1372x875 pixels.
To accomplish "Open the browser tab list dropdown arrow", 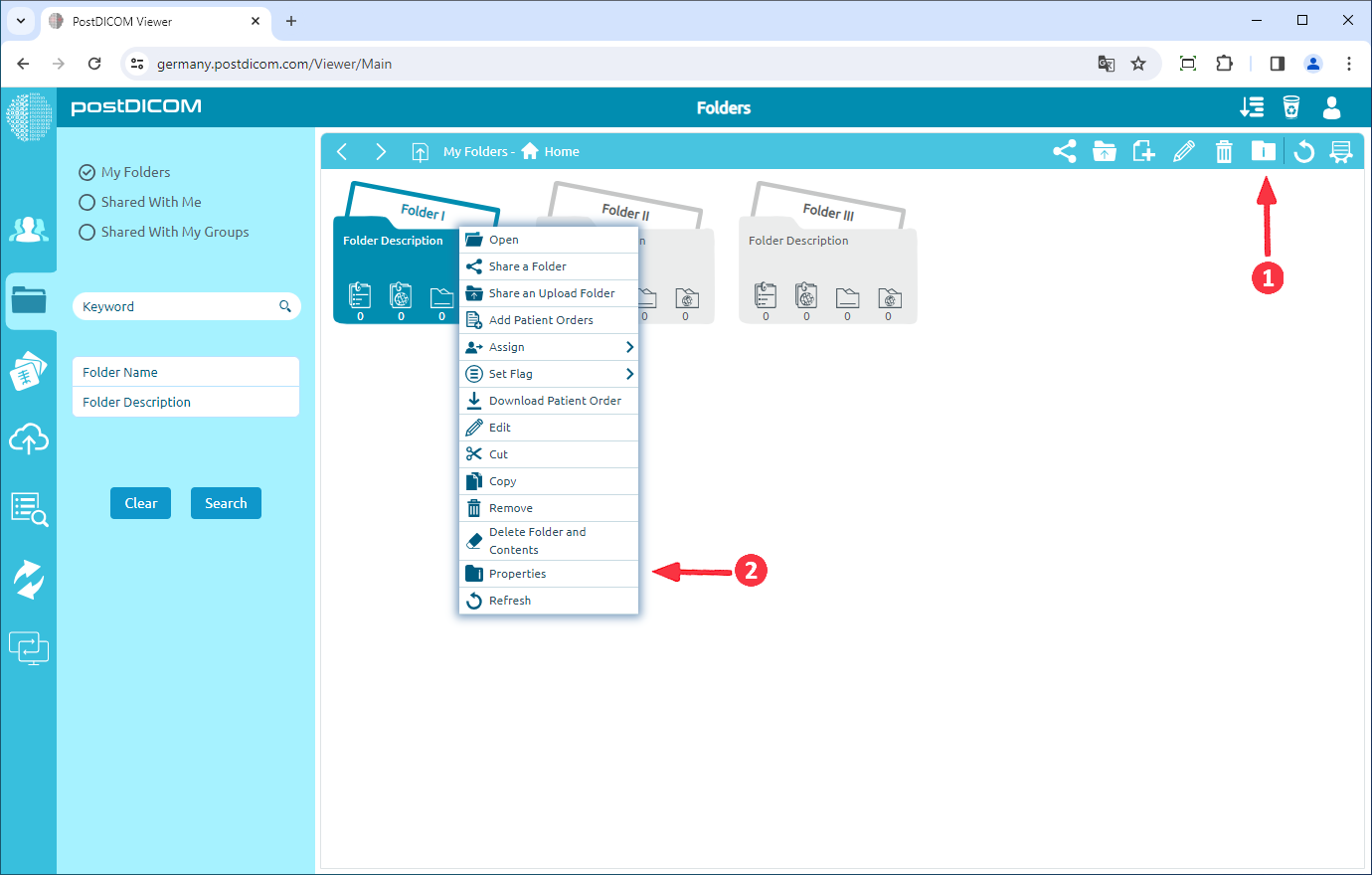I will 21,21.
